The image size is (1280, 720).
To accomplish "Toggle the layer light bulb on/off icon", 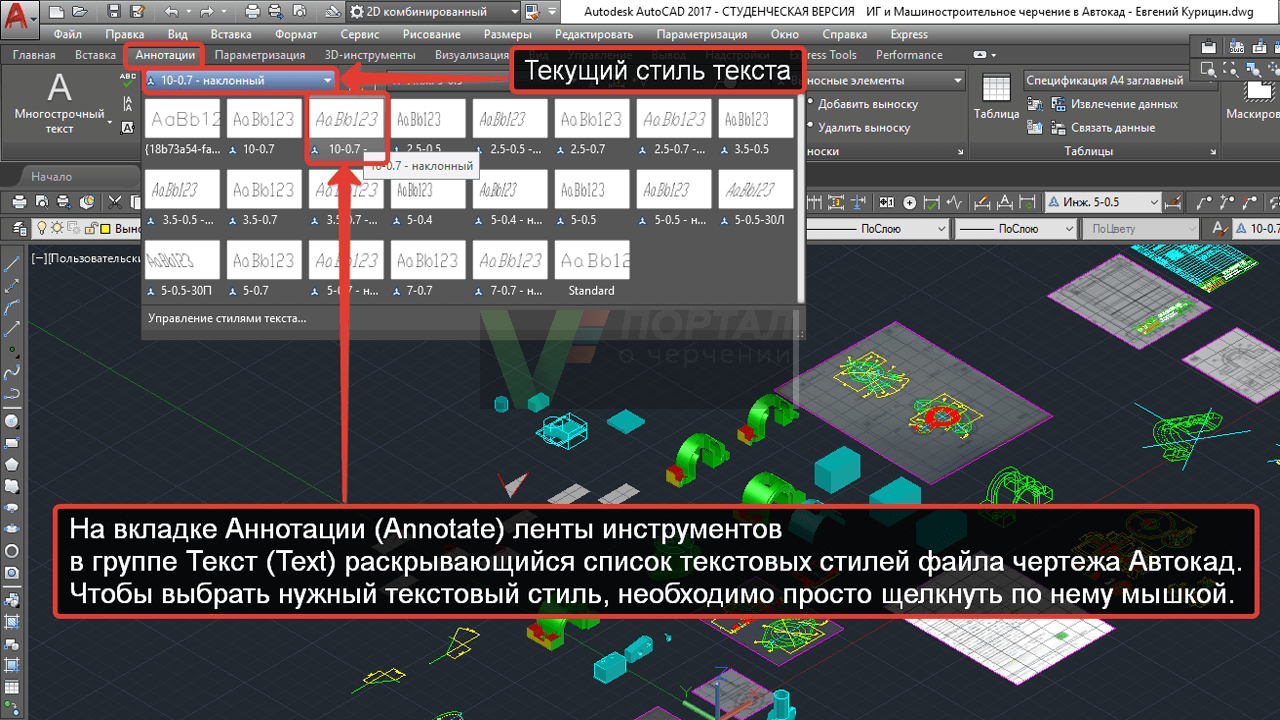I will (x=42, y=228).
